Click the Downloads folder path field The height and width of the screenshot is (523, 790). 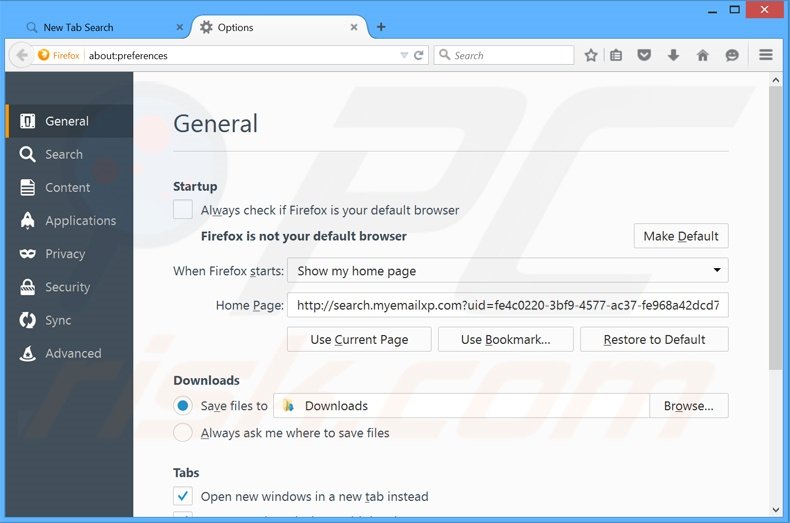click(462, 406)
